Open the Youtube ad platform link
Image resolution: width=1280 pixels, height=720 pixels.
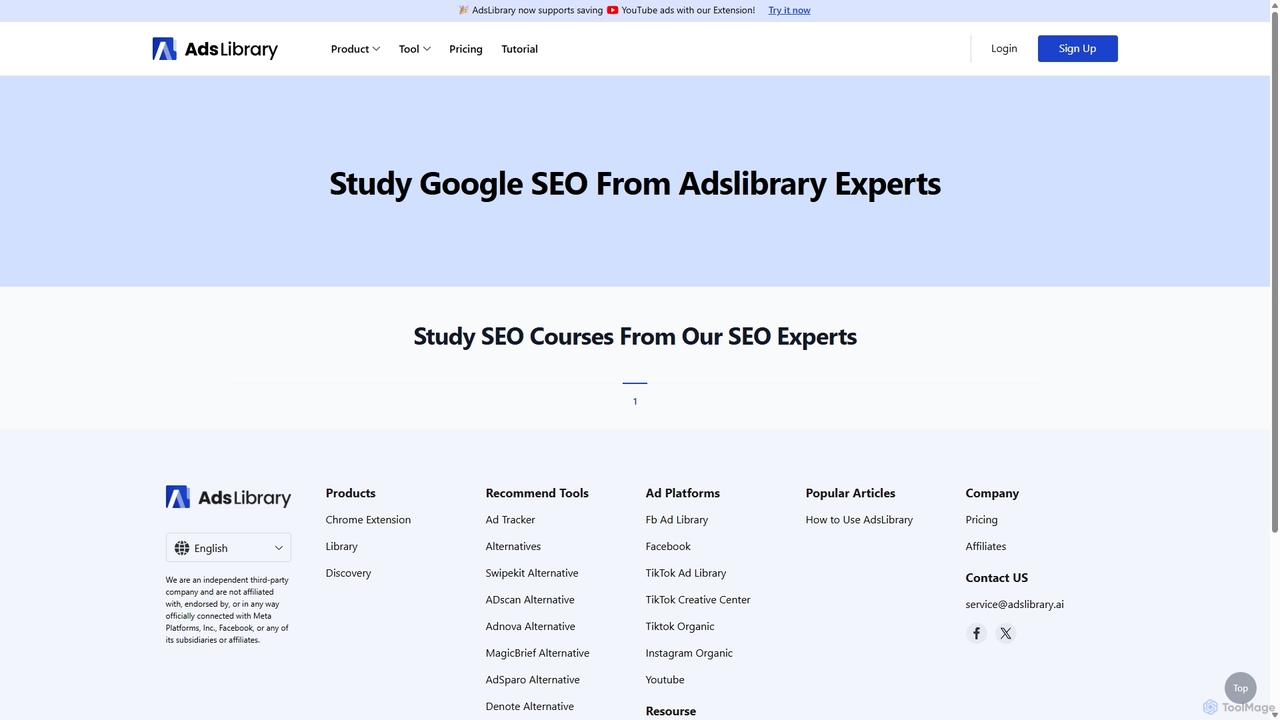665,680
